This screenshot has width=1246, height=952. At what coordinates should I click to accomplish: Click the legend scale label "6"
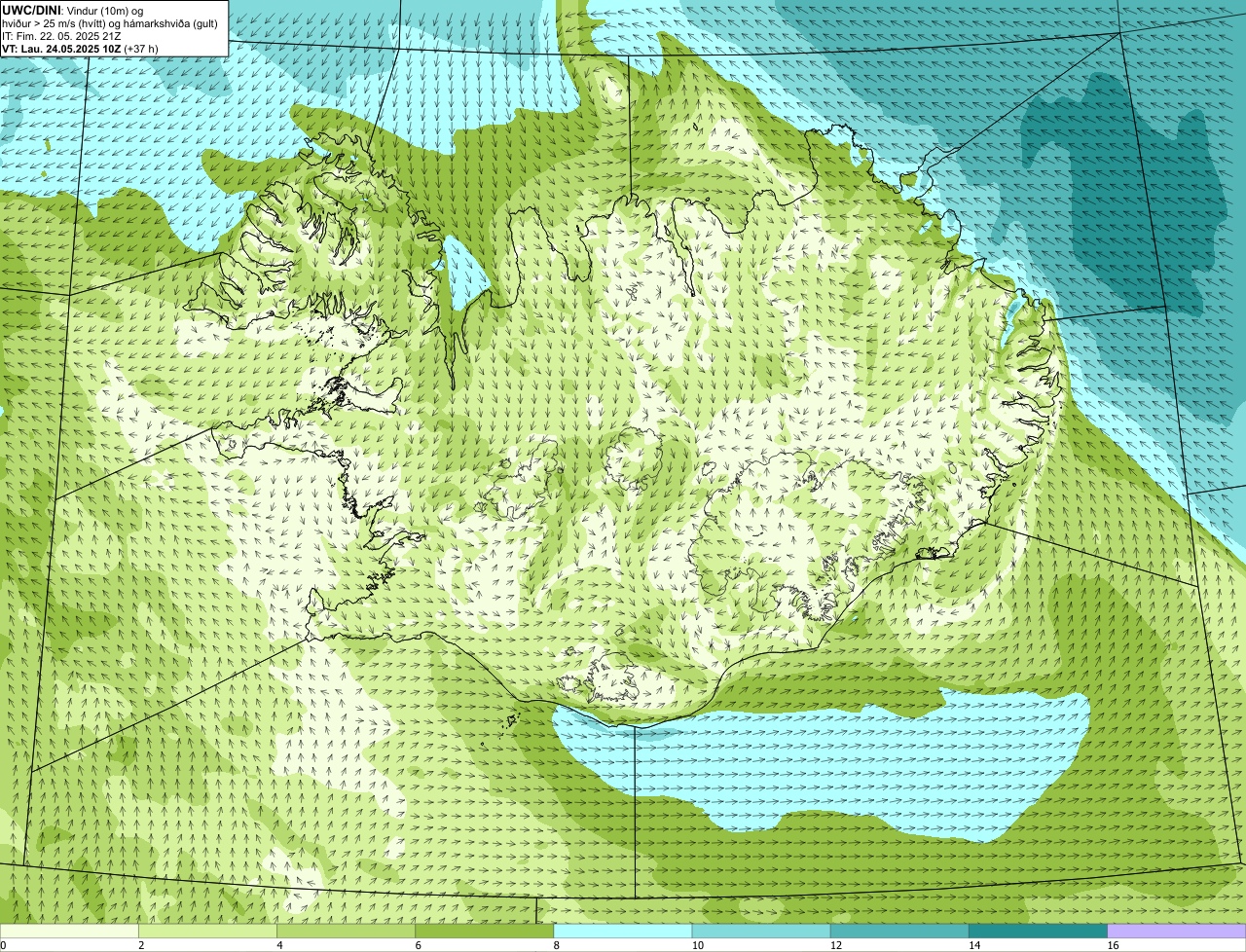tap(418, 945)
